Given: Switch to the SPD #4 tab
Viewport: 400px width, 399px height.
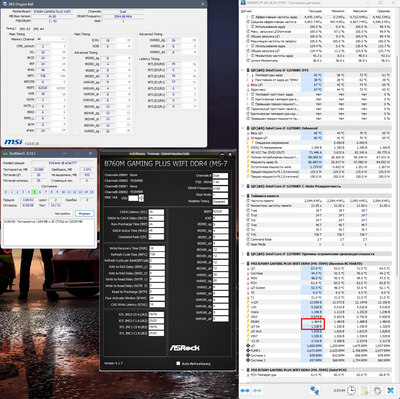Looking at the screenshot, I should pos(39,29).
